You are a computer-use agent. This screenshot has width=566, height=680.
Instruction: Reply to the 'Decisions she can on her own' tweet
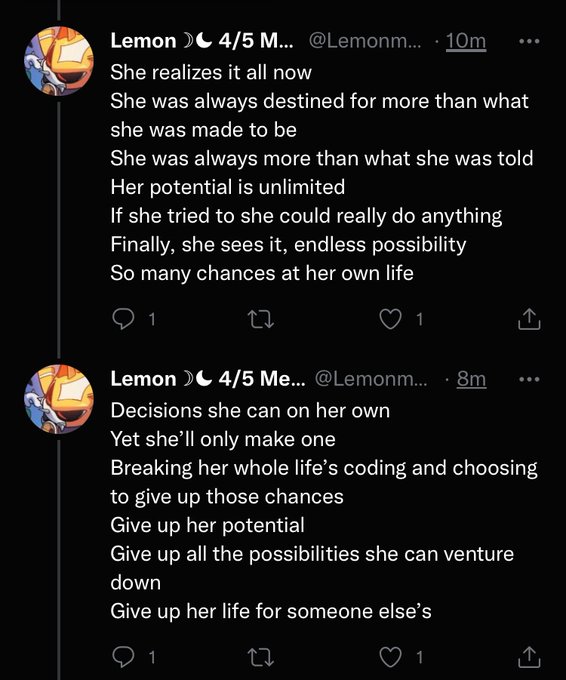point(123,657)
